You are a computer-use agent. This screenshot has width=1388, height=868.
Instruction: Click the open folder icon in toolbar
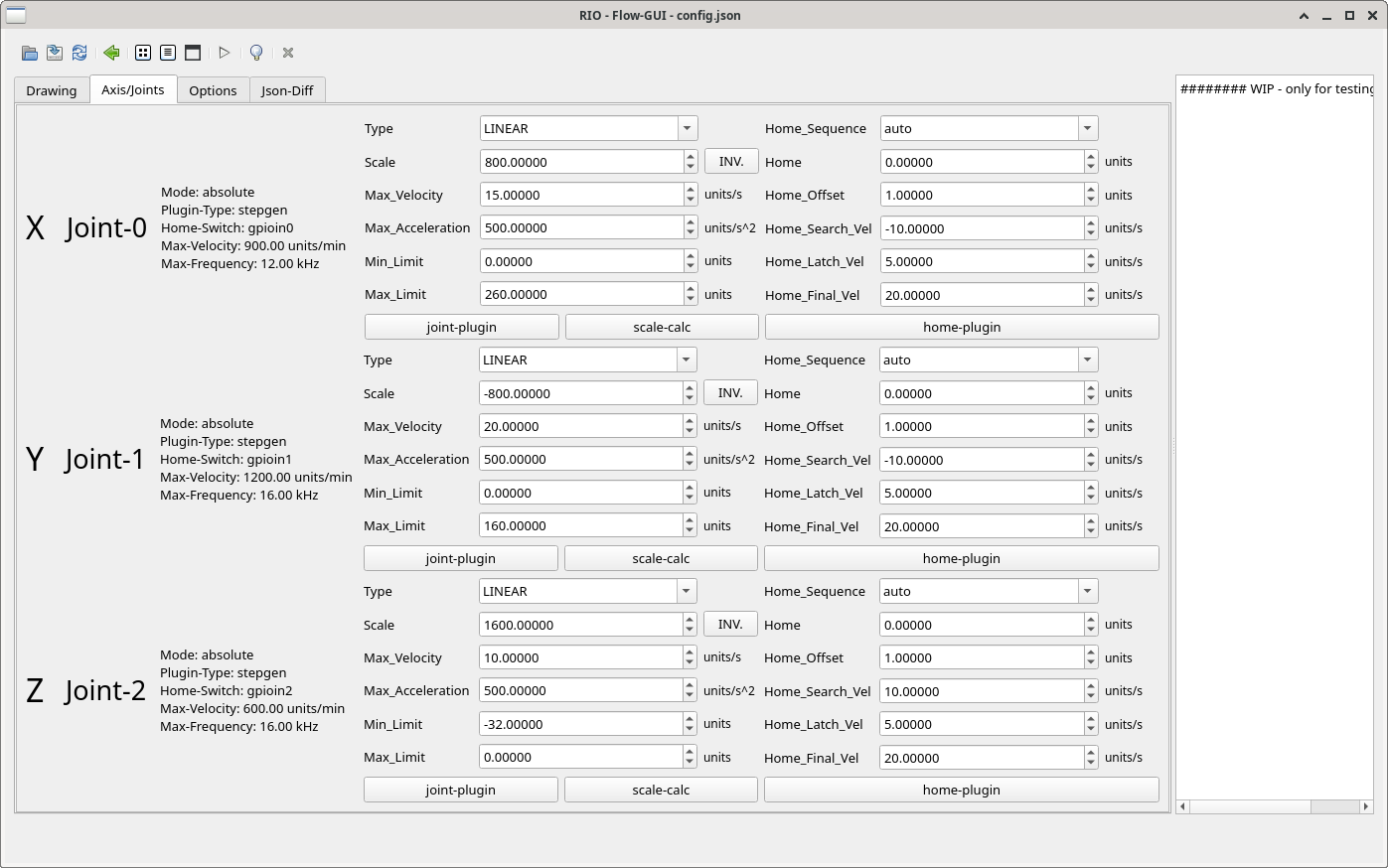pyautogui.click(x=30, y=53)
